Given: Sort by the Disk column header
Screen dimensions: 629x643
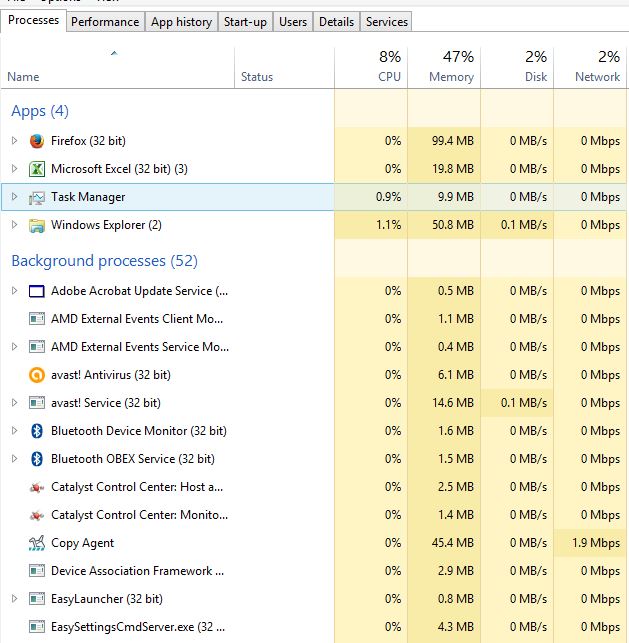Looking at the screenshot, I should [517, 68].
